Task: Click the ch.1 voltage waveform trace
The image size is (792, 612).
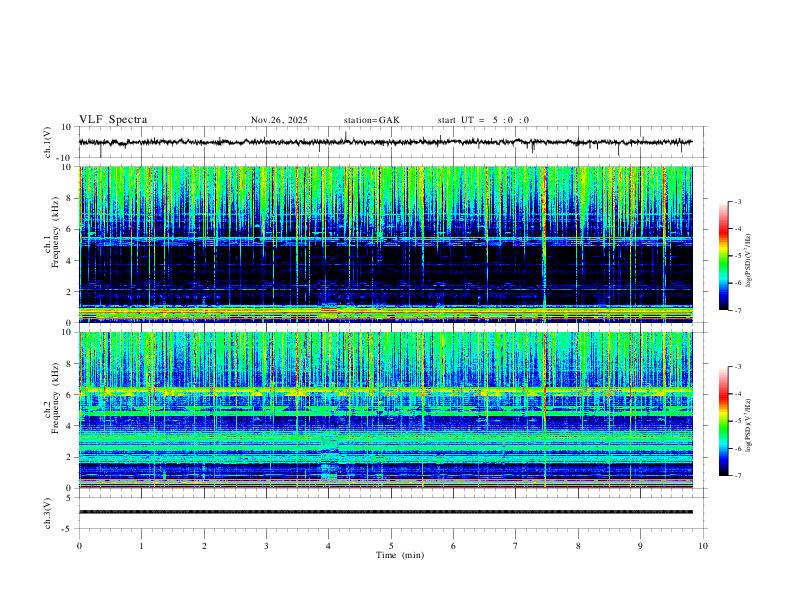Action: pyautogui.click(x=385, y=142)
